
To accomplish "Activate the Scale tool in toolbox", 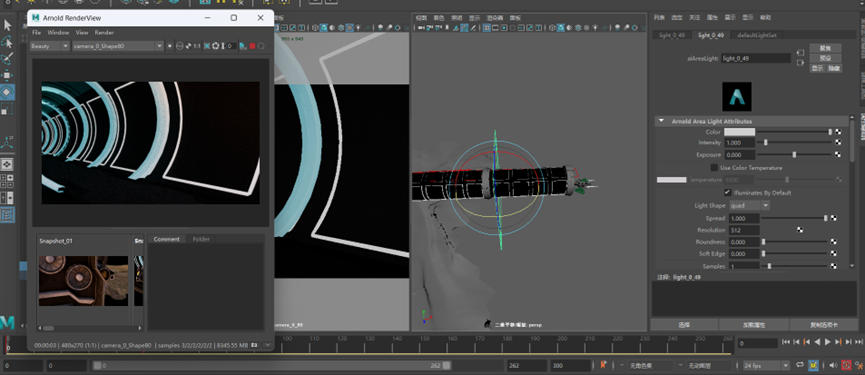I will pyautogui.click(x=8, y=109).
